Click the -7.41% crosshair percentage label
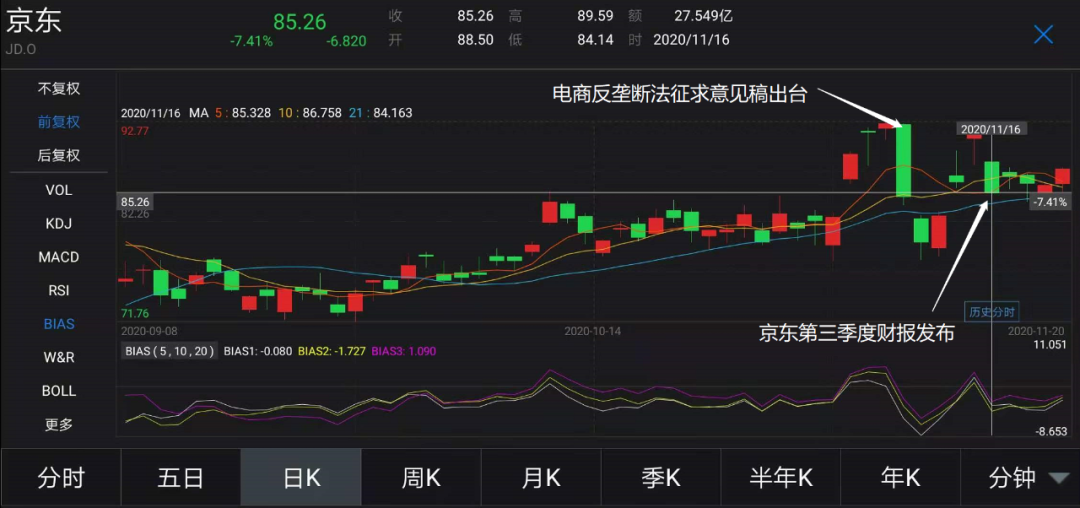The height and width of the screenshot is (508, 1080). point(1050,202)
